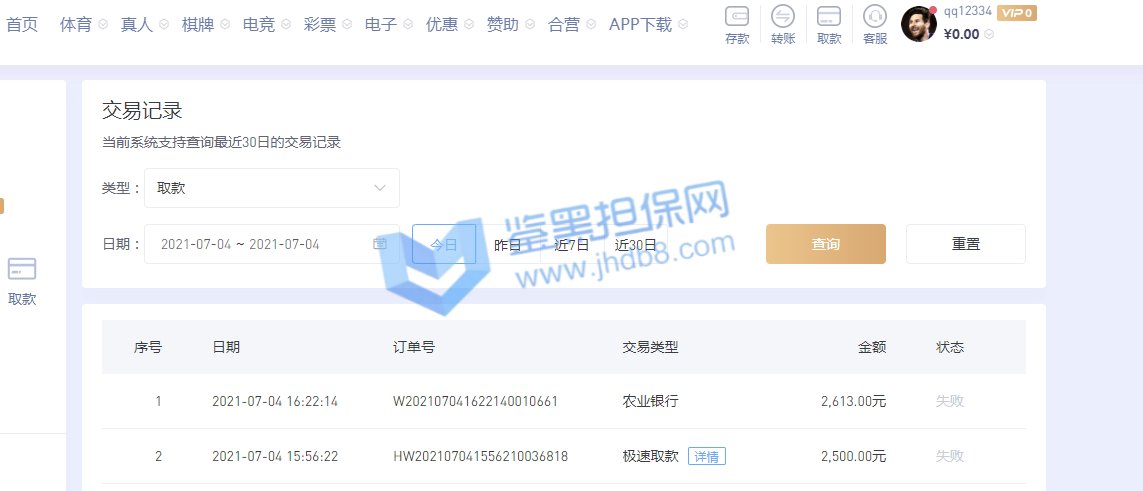Click the calendar icon in date field
The width and height of the screenshot is (1143, 491).
point(380,244)
